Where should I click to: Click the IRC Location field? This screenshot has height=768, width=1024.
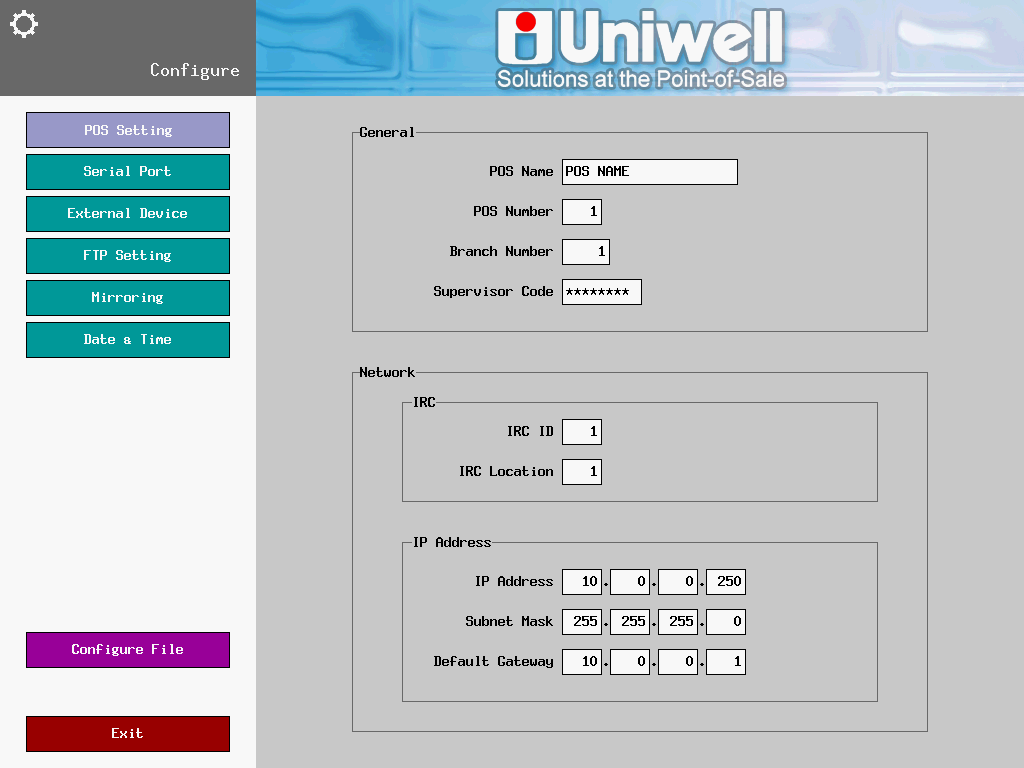click(x=582, y=472)
